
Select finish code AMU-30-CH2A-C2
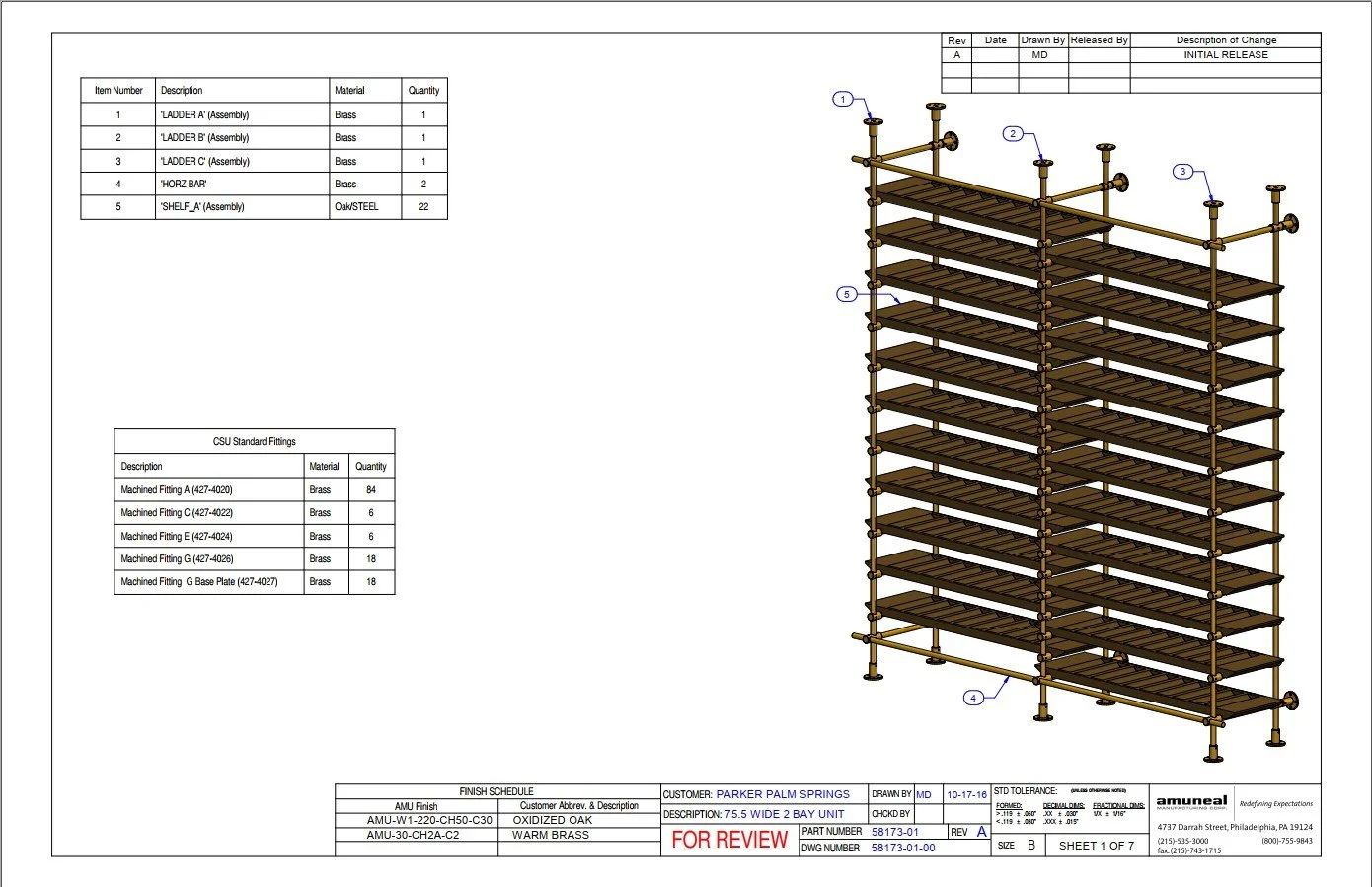pos(413,835)
